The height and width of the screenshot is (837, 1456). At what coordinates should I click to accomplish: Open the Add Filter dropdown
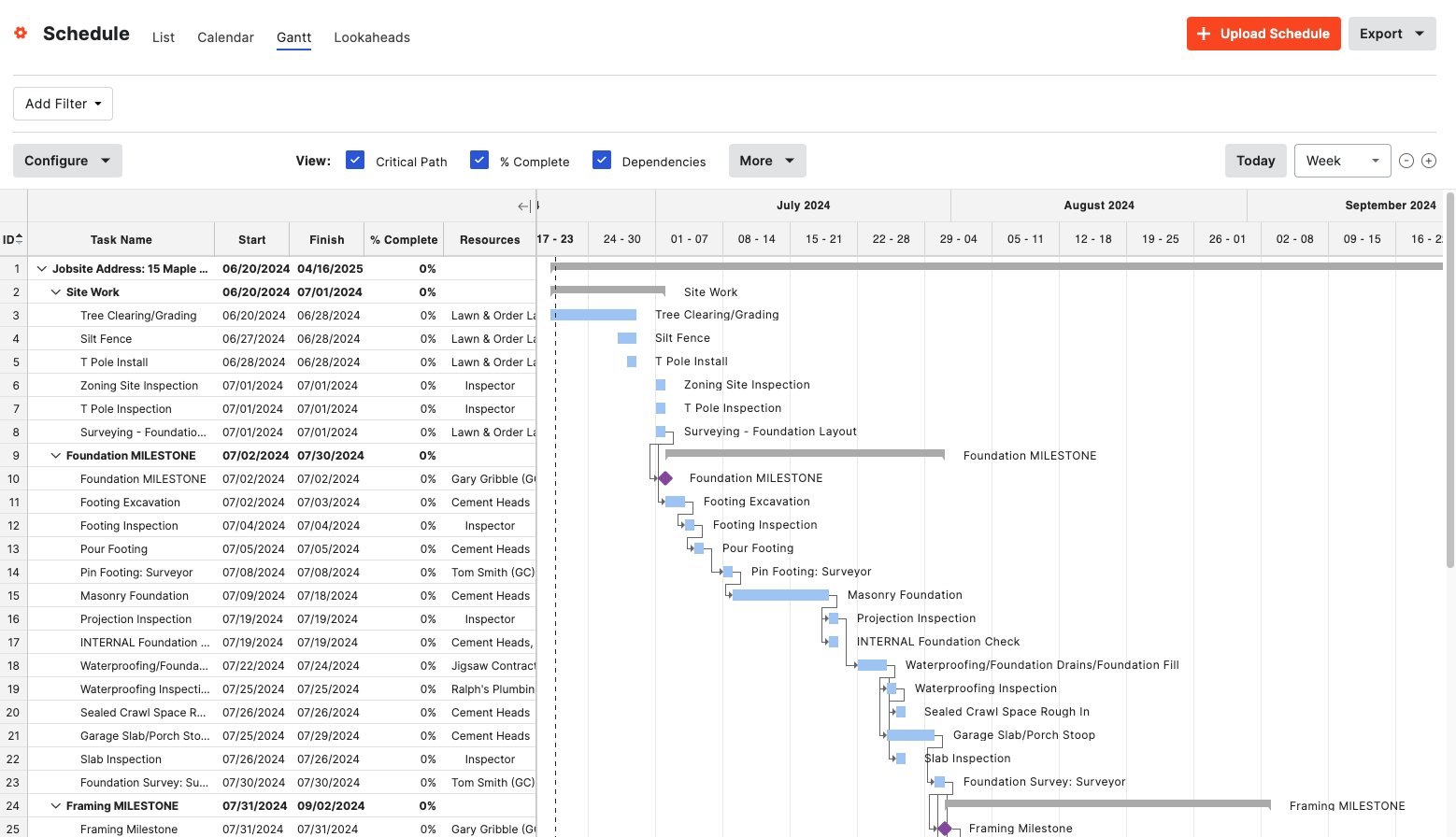click(63, 104)
